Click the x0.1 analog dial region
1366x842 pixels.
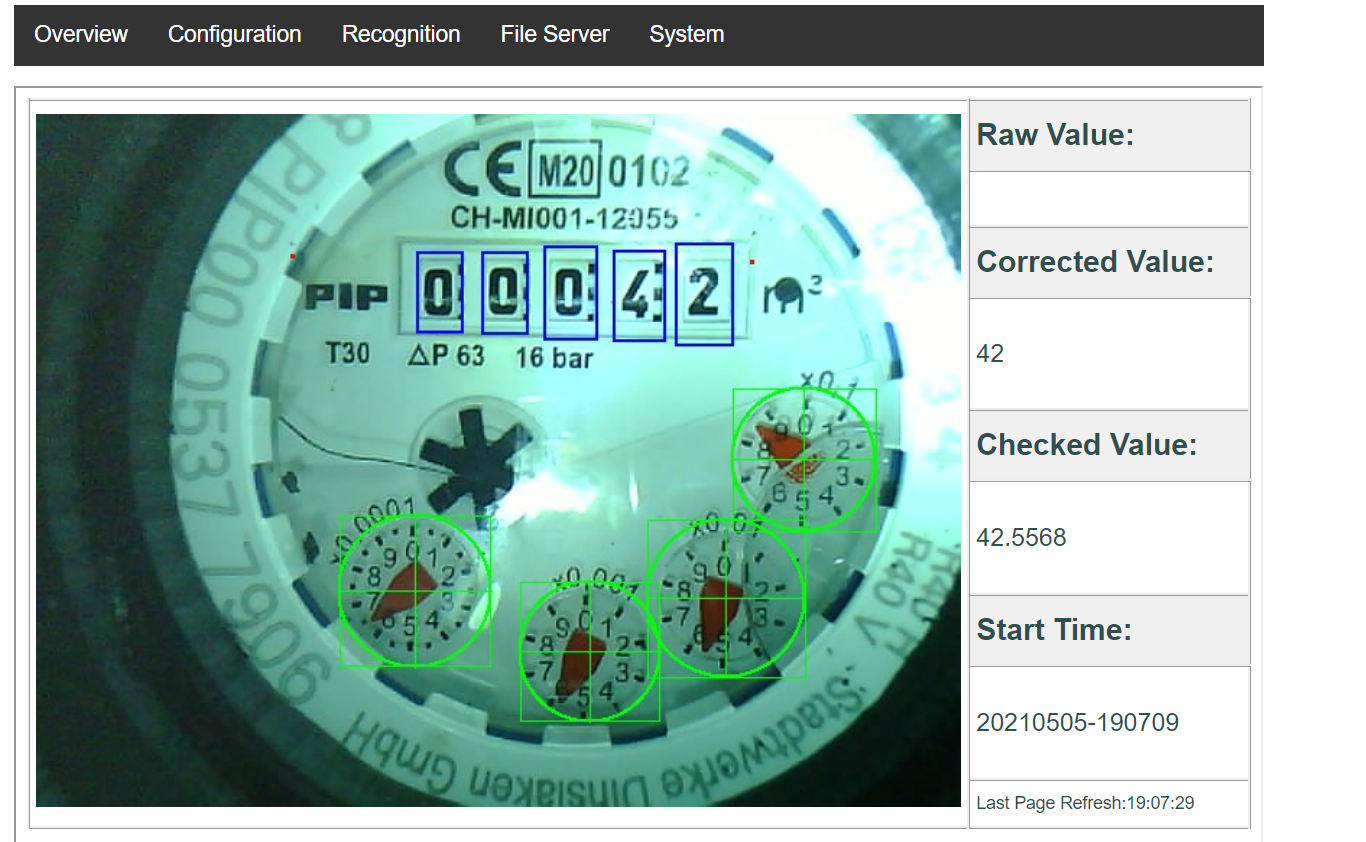(x=804, y=460)
